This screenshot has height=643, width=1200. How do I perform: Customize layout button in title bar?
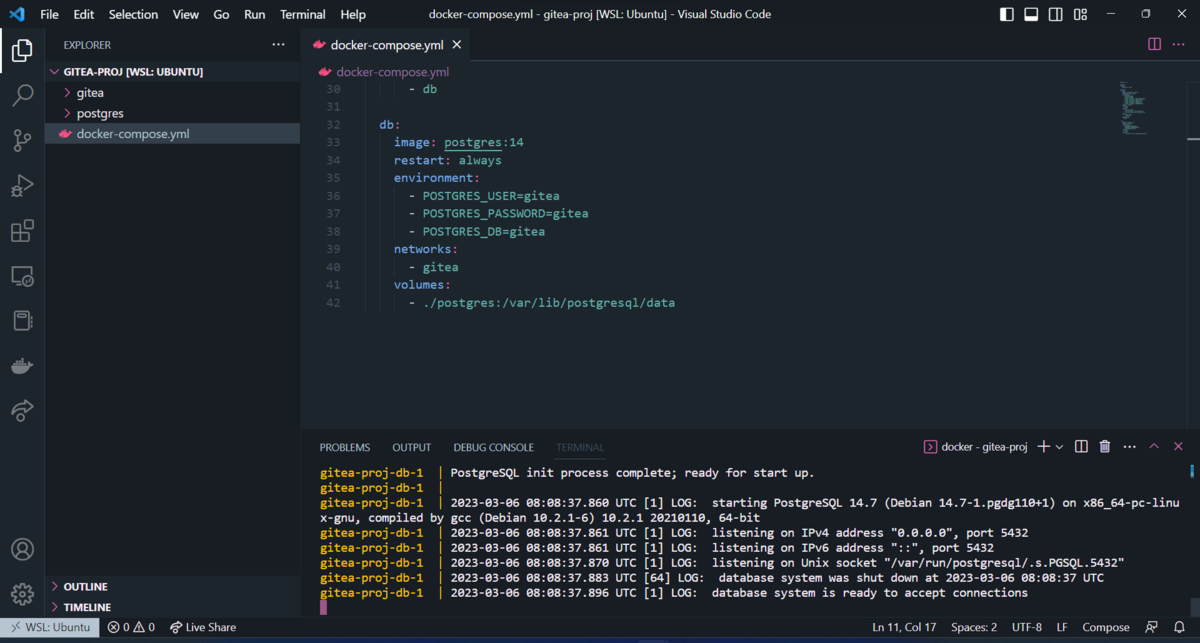coord(1080,14)
